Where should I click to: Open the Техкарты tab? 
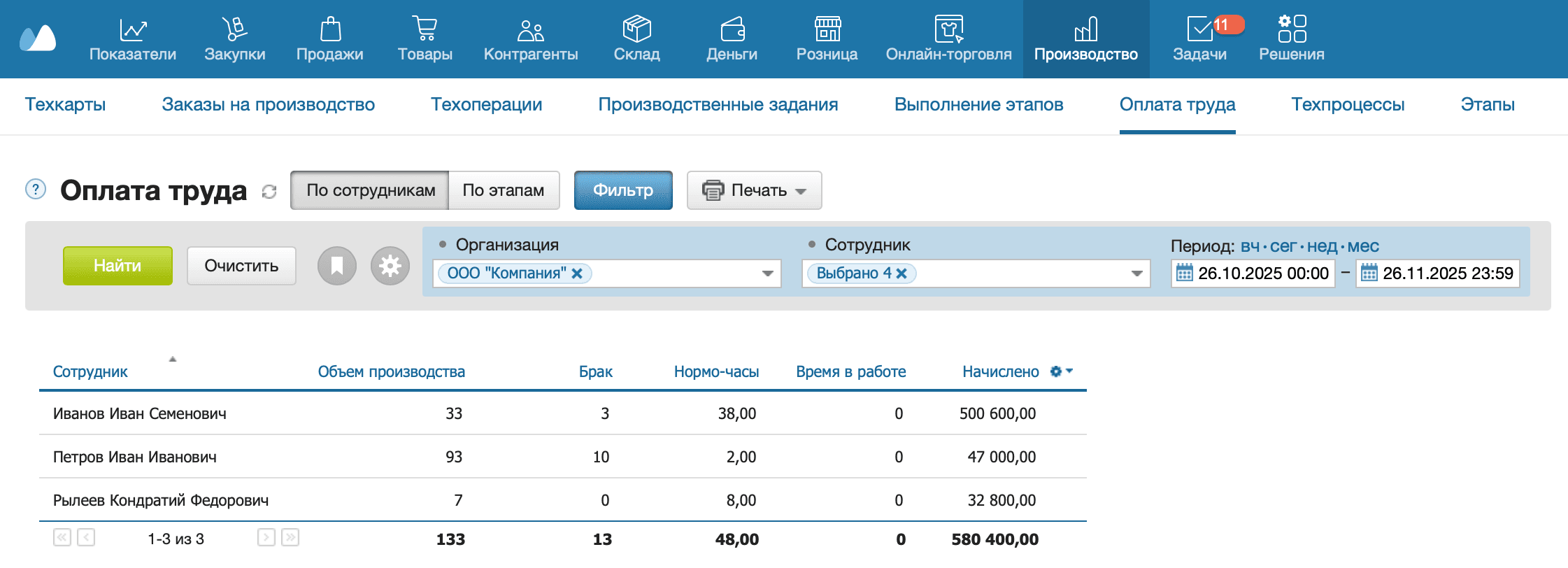[x=66, y=105]
